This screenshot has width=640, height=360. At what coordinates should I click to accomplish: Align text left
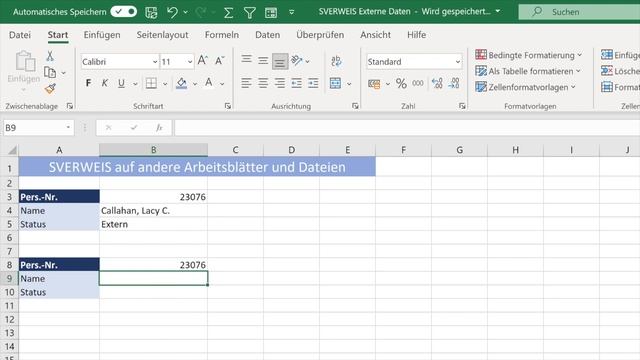click(246, 83)
